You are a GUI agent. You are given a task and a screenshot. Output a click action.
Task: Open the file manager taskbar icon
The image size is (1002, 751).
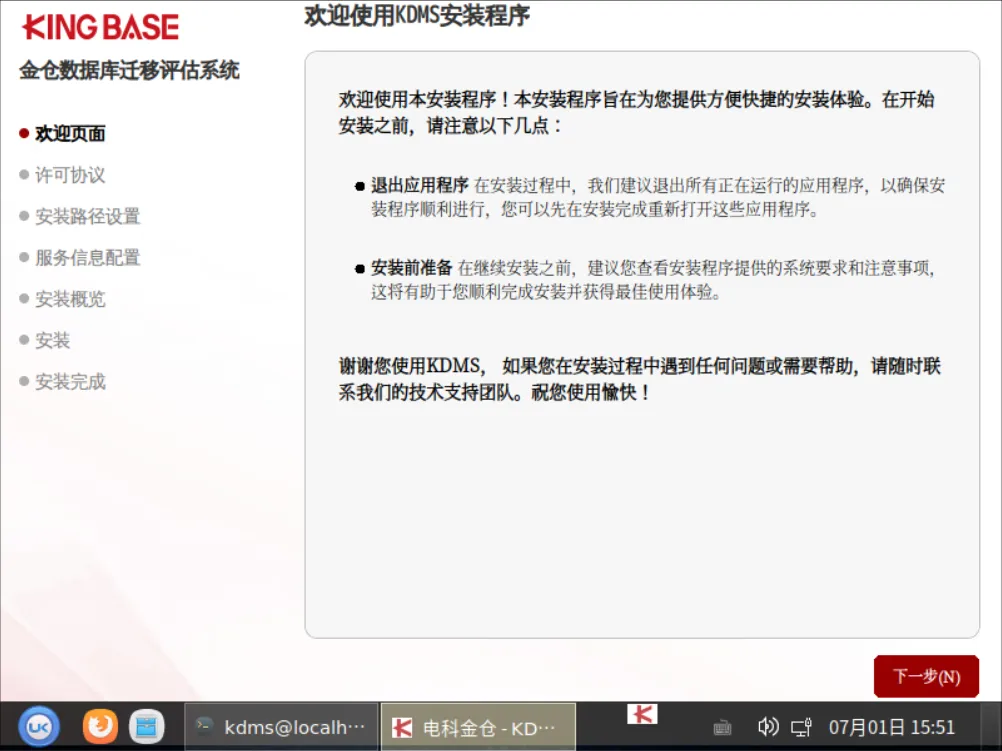(x=146, y=727)
